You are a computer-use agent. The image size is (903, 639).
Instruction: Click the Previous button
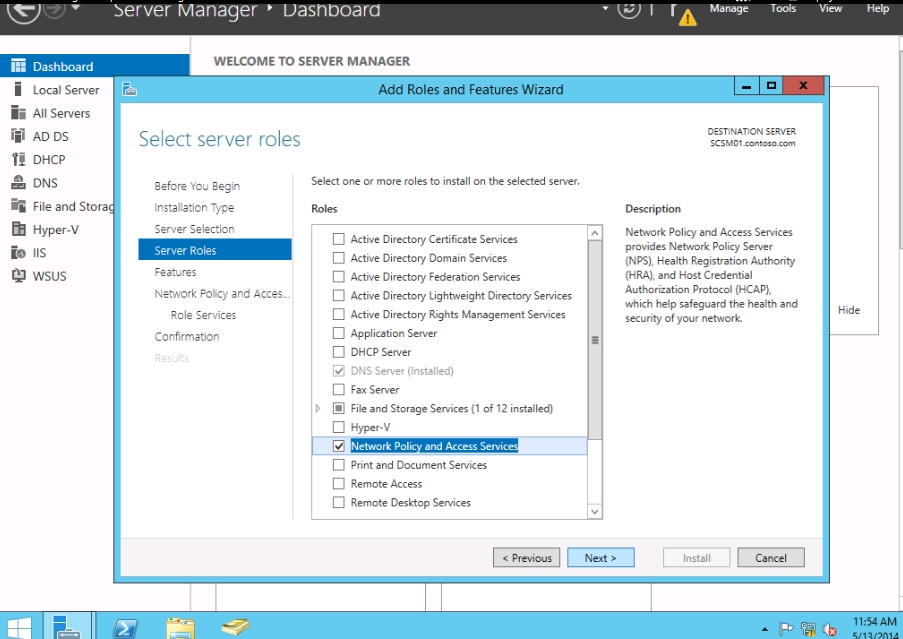(526, 558)
